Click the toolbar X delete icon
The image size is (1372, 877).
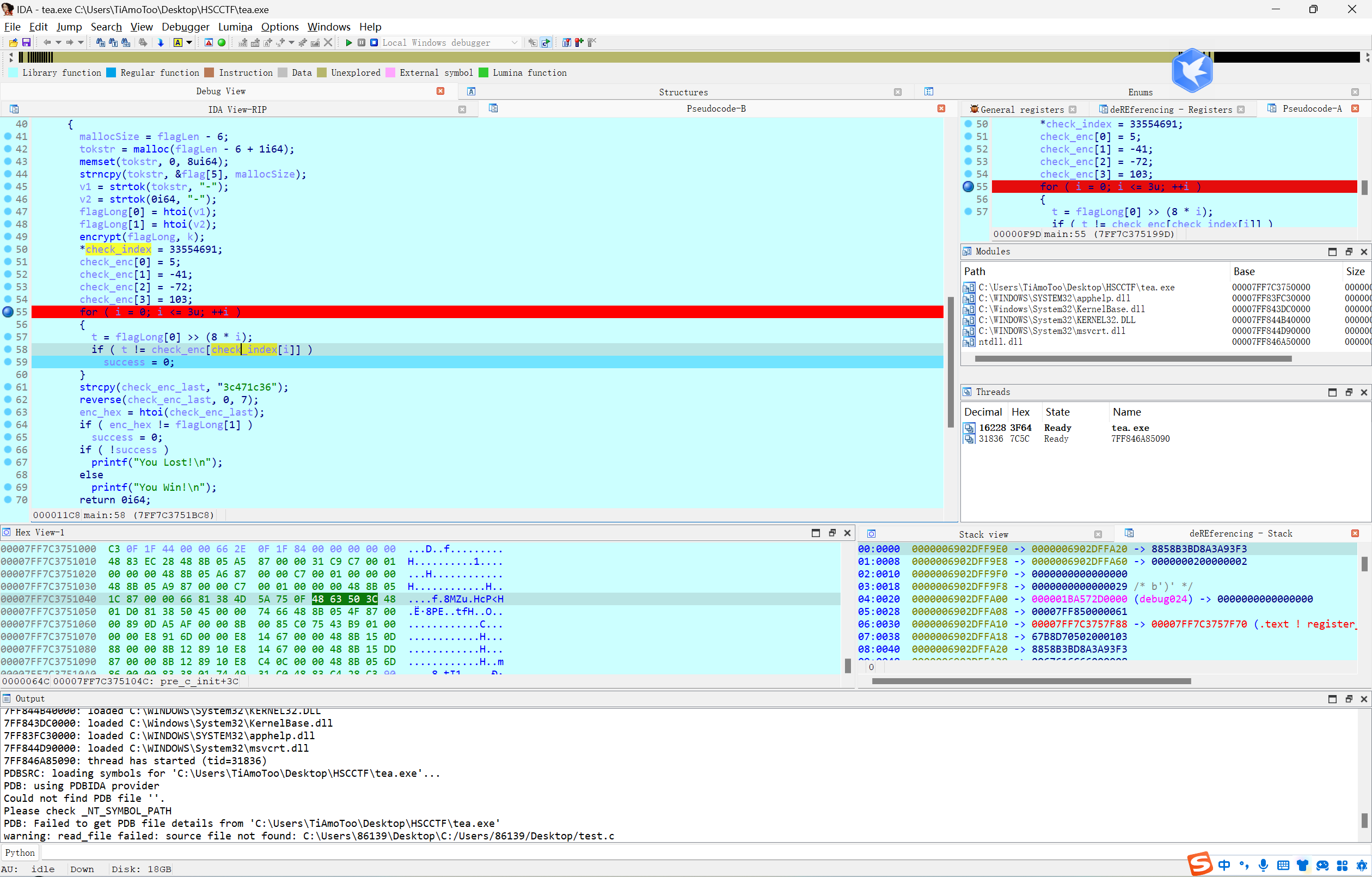pos(328,43)
